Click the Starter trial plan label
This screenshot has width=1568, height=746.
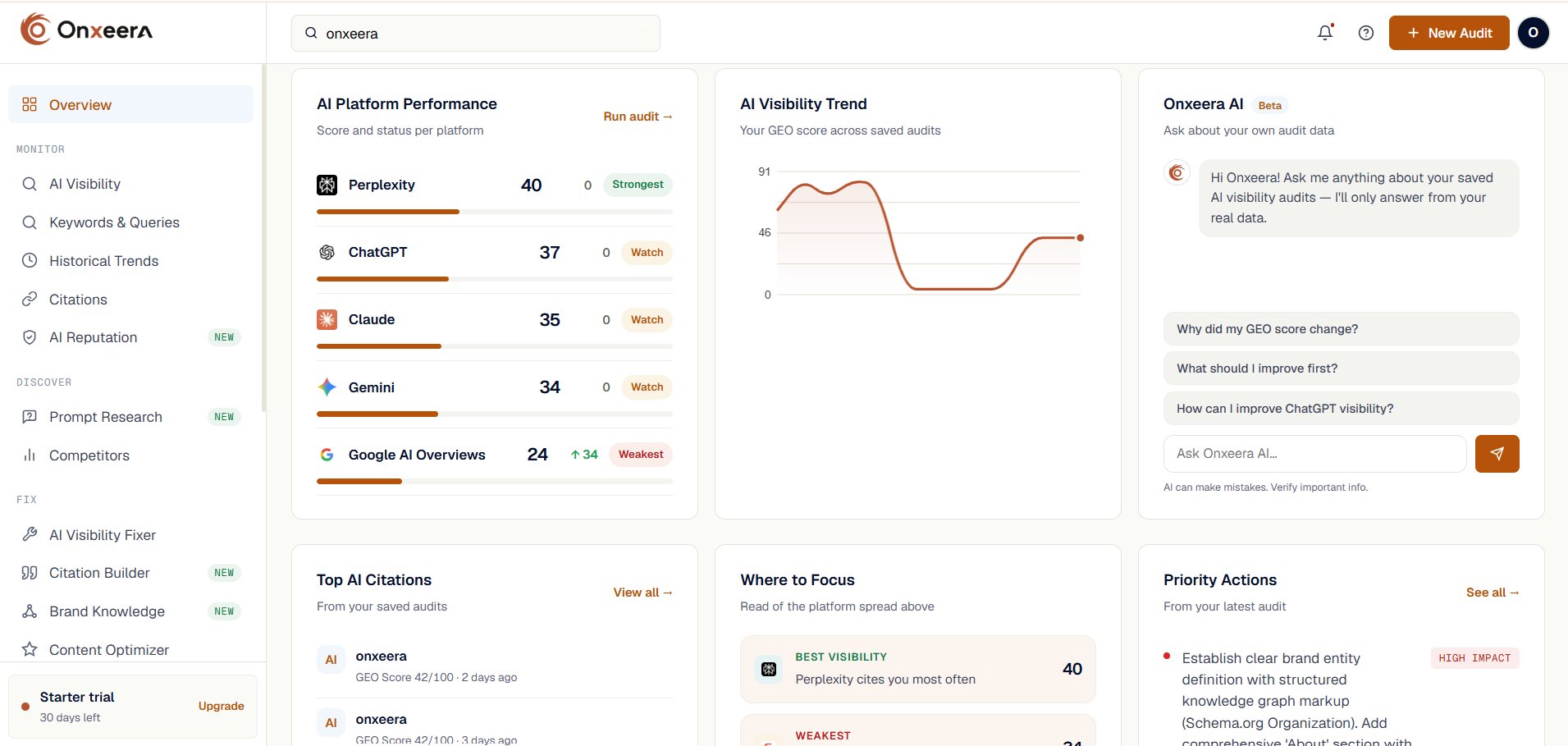[77, 697]
